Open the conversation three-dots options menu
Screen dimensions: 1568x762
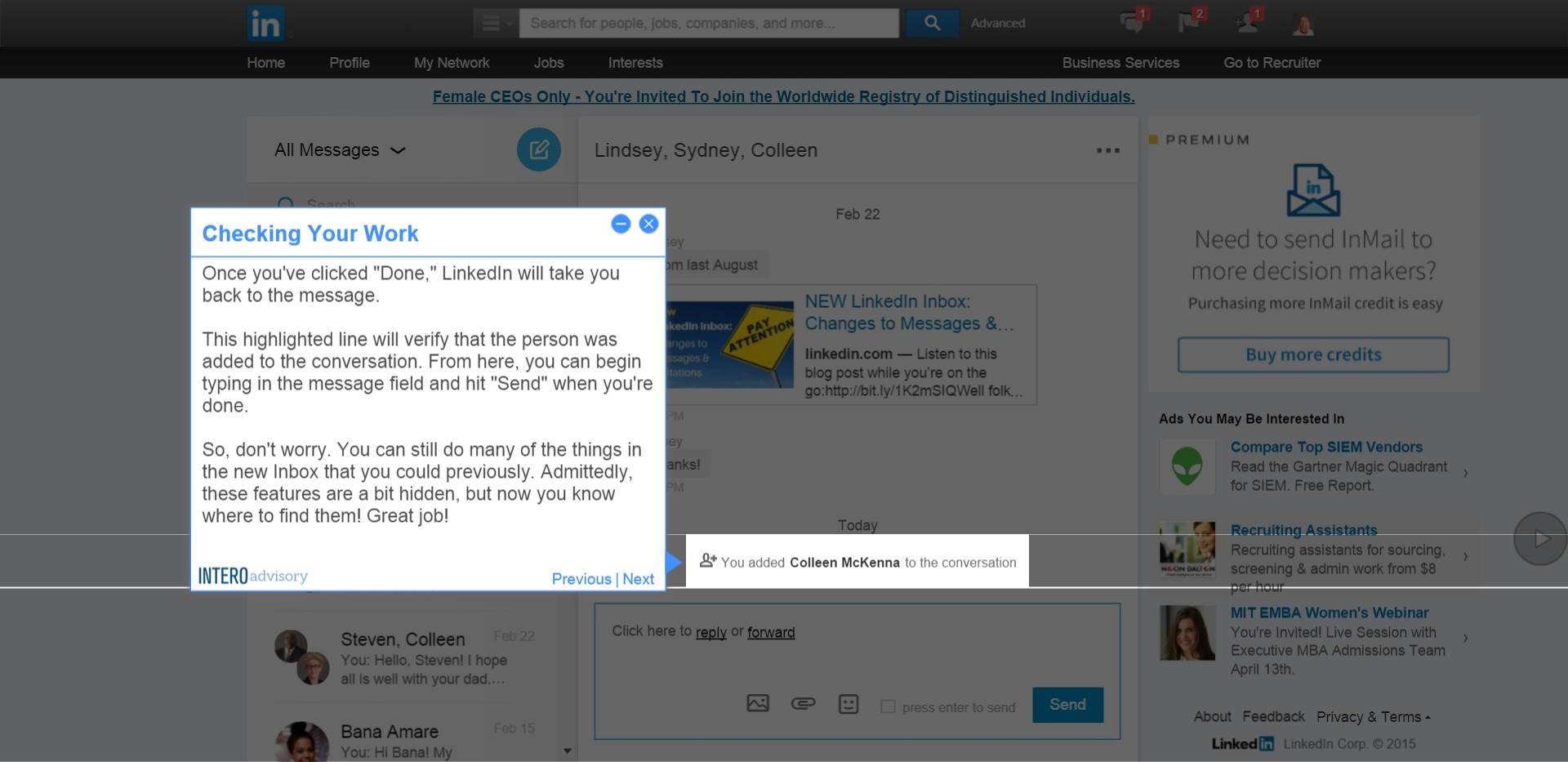[x=1108, y=150]
